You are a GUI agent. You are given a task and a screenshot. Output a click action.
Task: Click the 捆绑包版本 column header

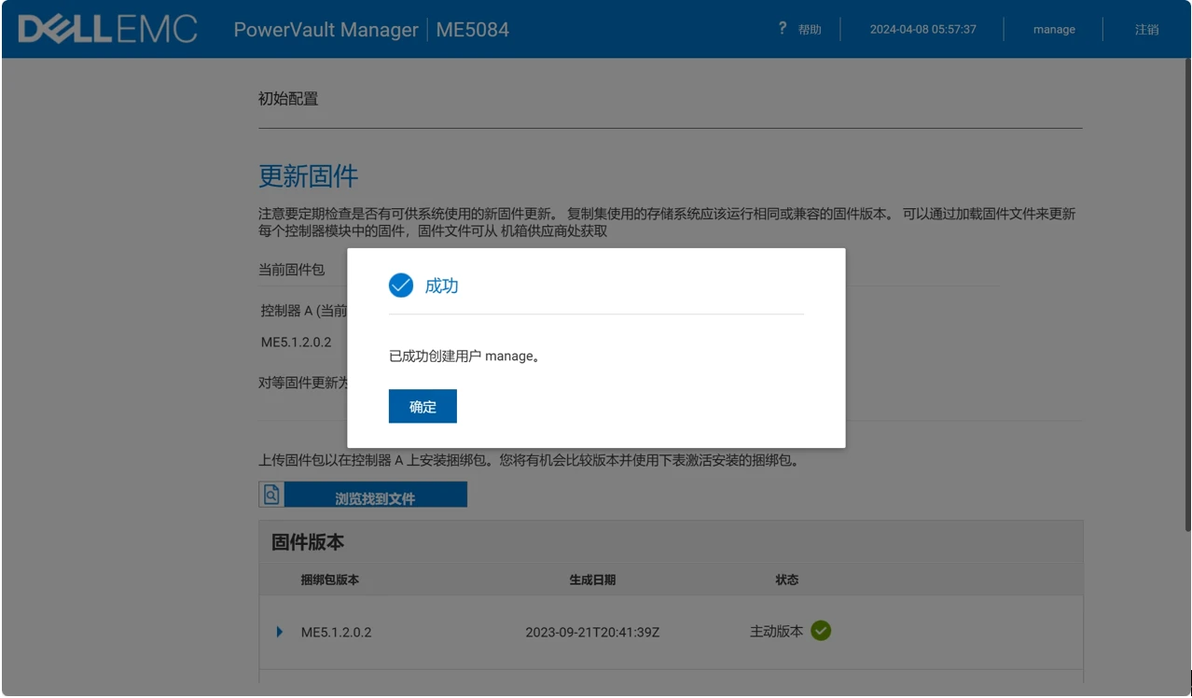[x=330, y=579]
